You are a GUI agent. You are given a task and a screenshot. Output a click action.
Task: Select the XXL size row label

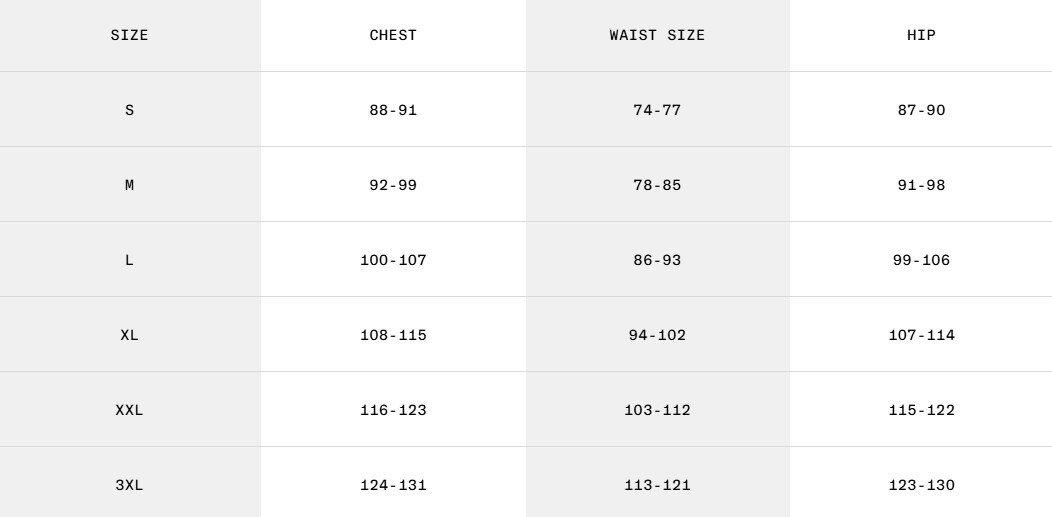pos(129,410)
